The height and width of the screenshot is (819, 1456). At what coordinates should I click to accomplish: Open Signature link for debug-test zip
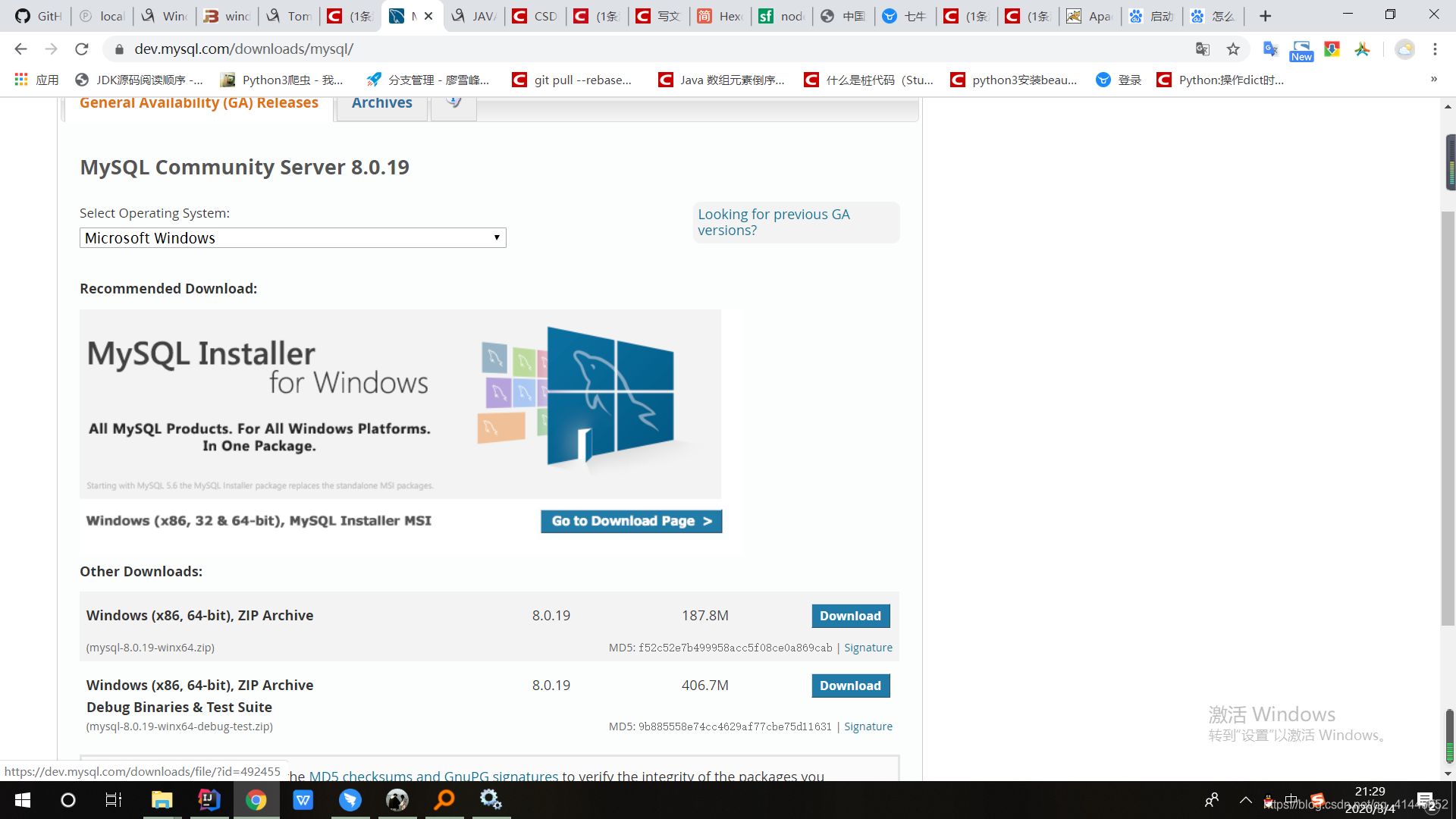tap(868, 726)
